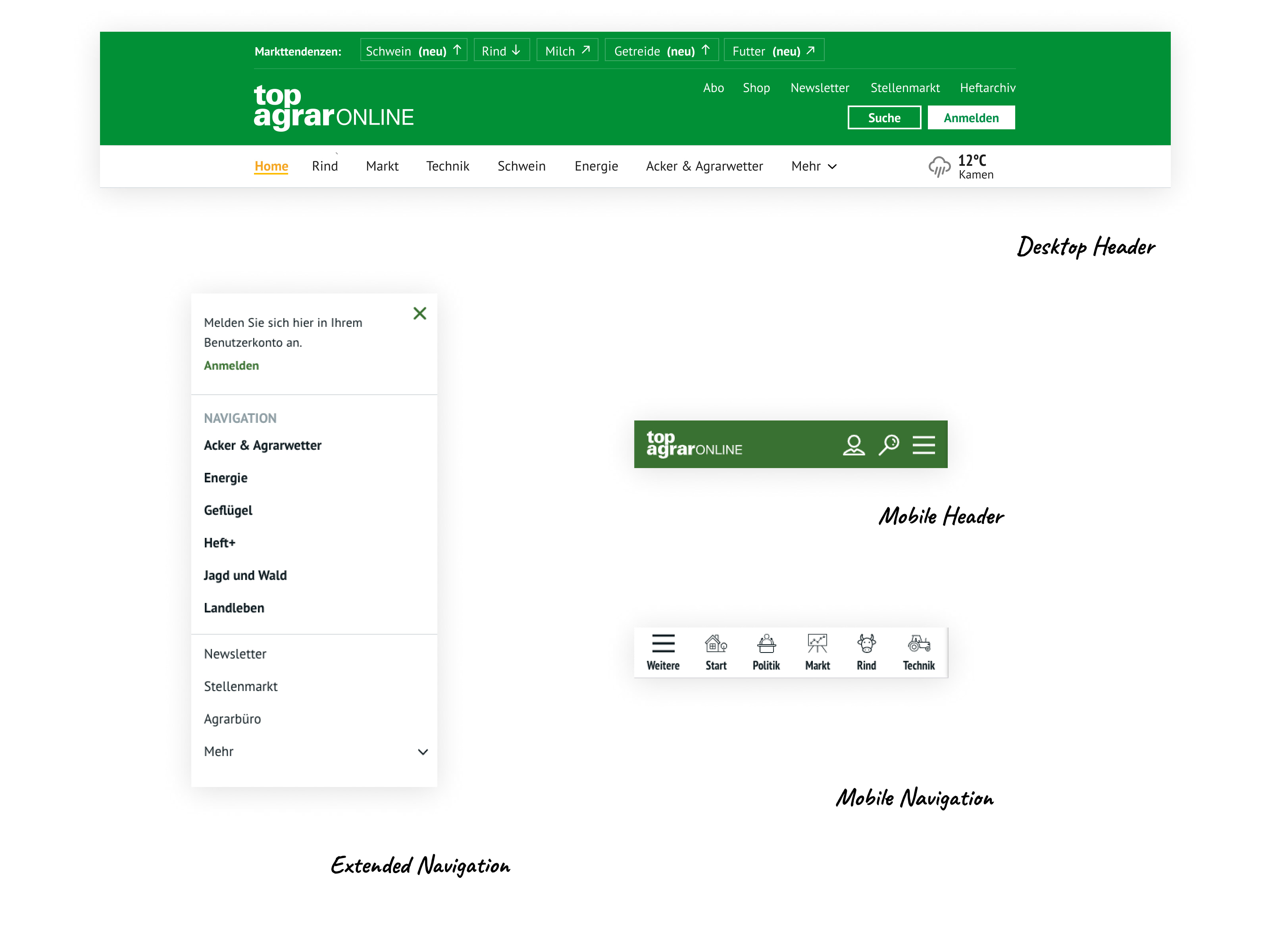Tap the Weitere hamburger icon in mobile navigation
The image size is (1270, 952).
click(x=662, y=644)
